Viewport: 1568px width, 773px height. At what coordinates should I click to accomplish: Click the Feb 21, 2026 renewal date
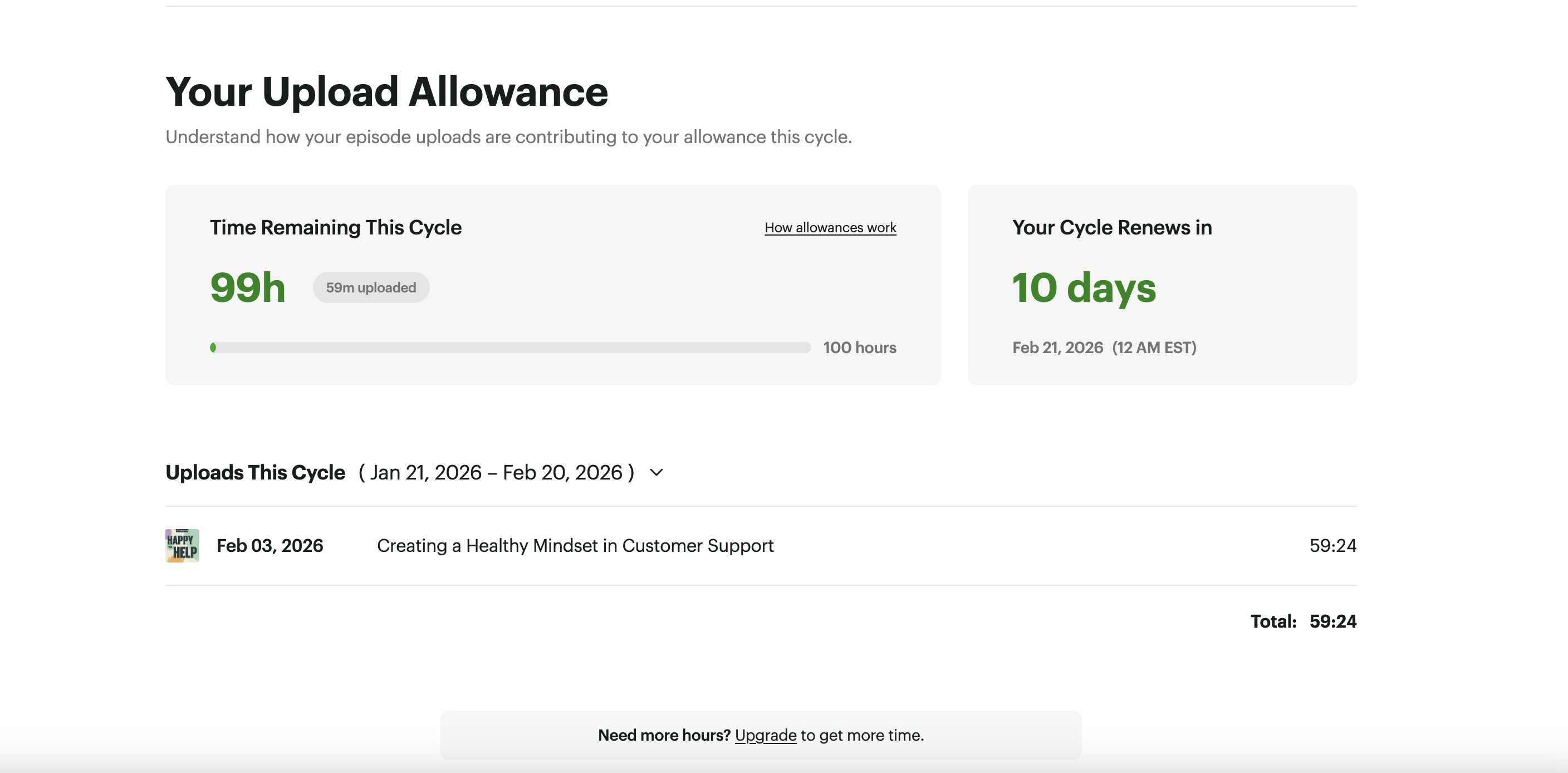1057,348
